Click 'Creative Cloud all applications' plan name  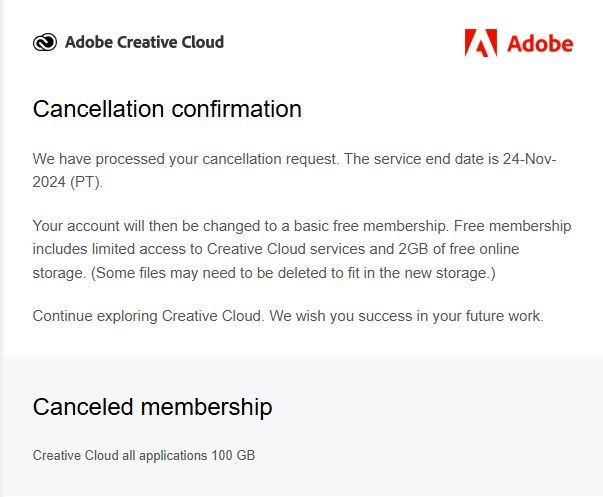point(120,456)
